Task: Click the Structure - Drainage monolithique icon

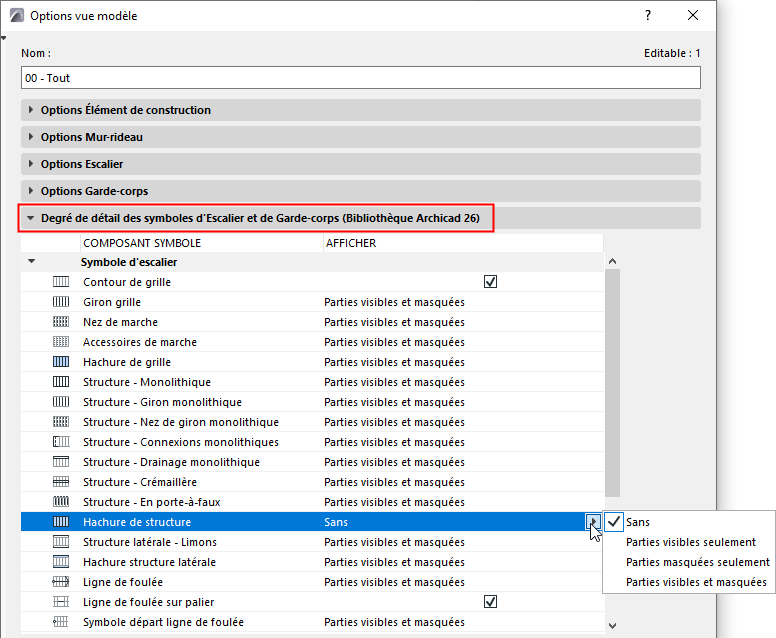Action: click(61, 462)
